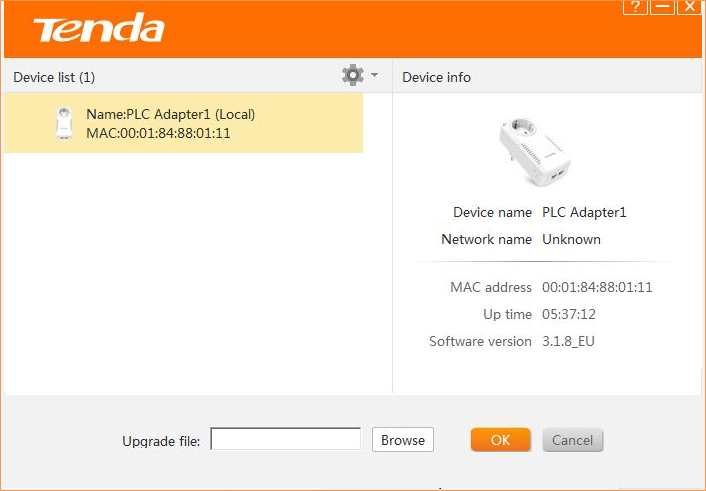
Task: Minimize the Tenda window
Action: [x=663, y=7]
